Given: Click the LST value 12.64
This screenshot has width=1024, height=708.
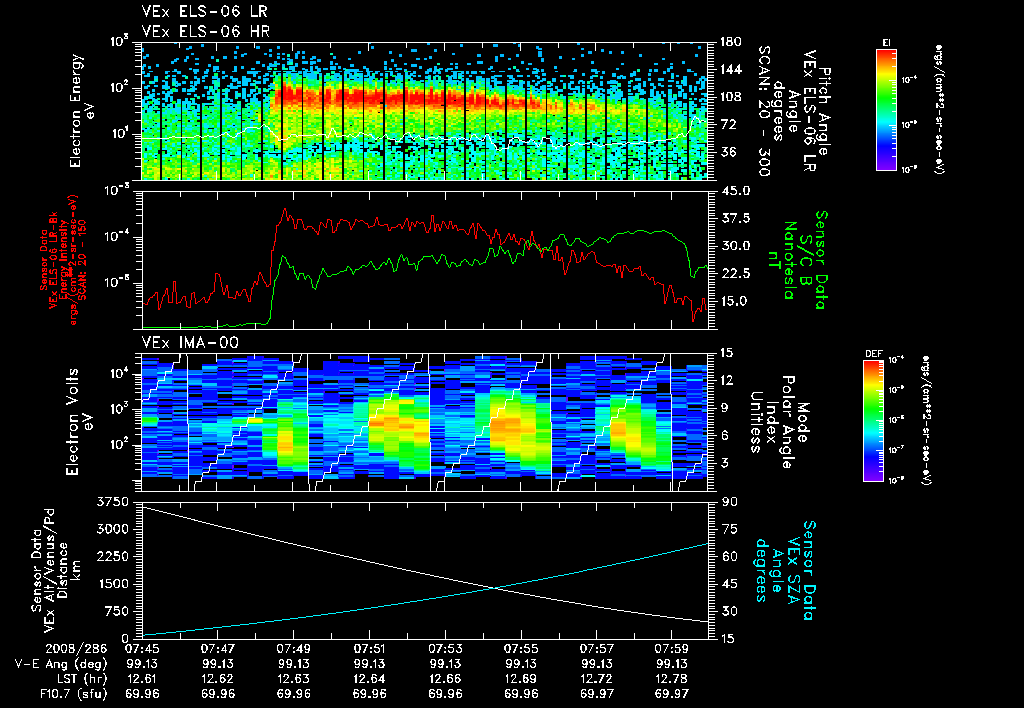Looking at the screenshot, I should point(370,679).
